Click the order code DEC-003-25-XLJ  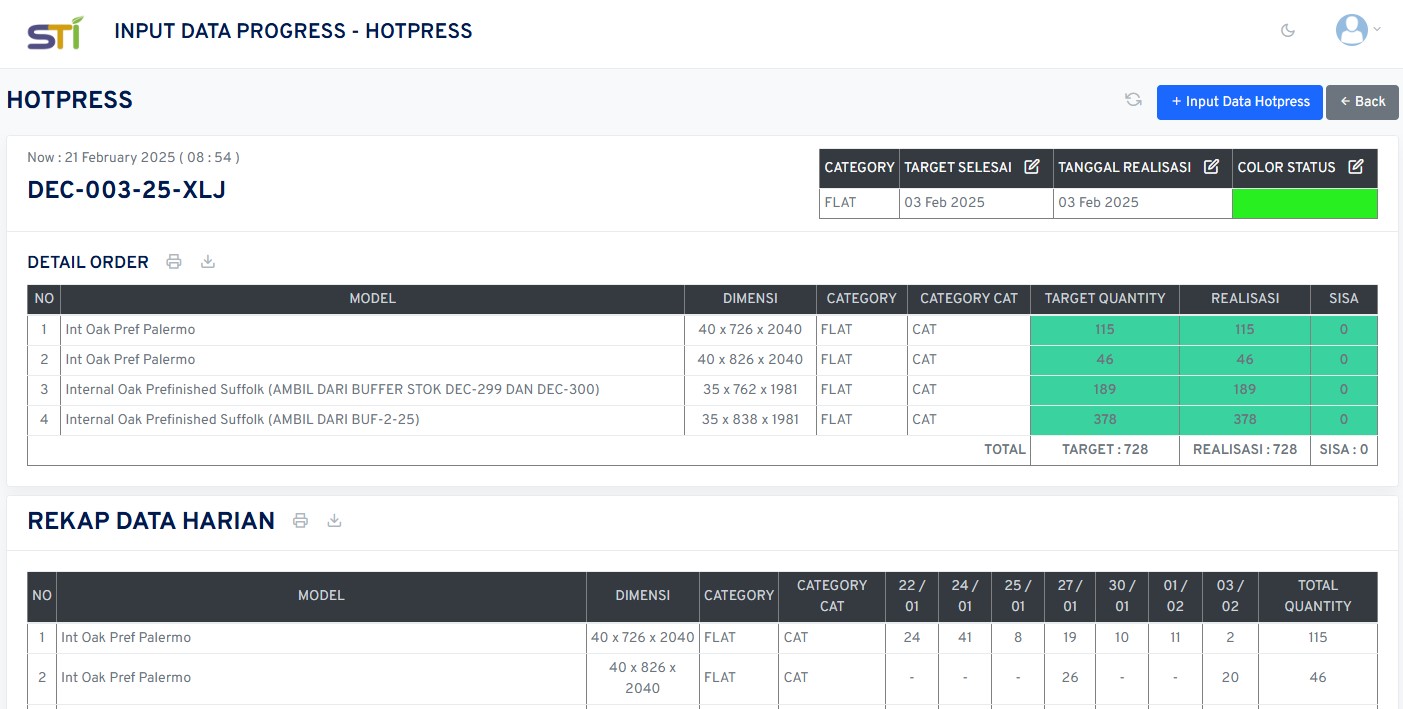[x=126, y=190]
